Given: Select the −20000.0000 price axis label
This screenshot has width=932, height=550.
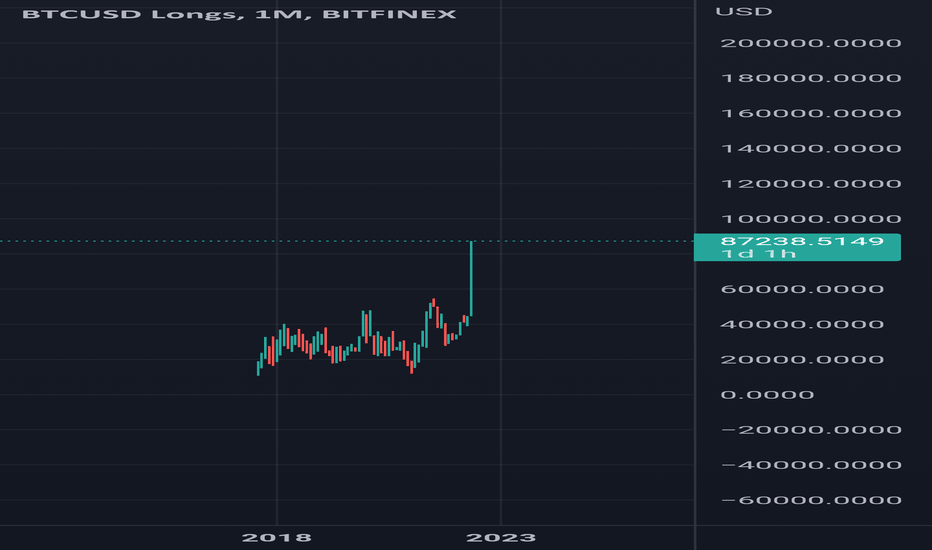Looking at the screenshot, I should [x=811, y=429].
